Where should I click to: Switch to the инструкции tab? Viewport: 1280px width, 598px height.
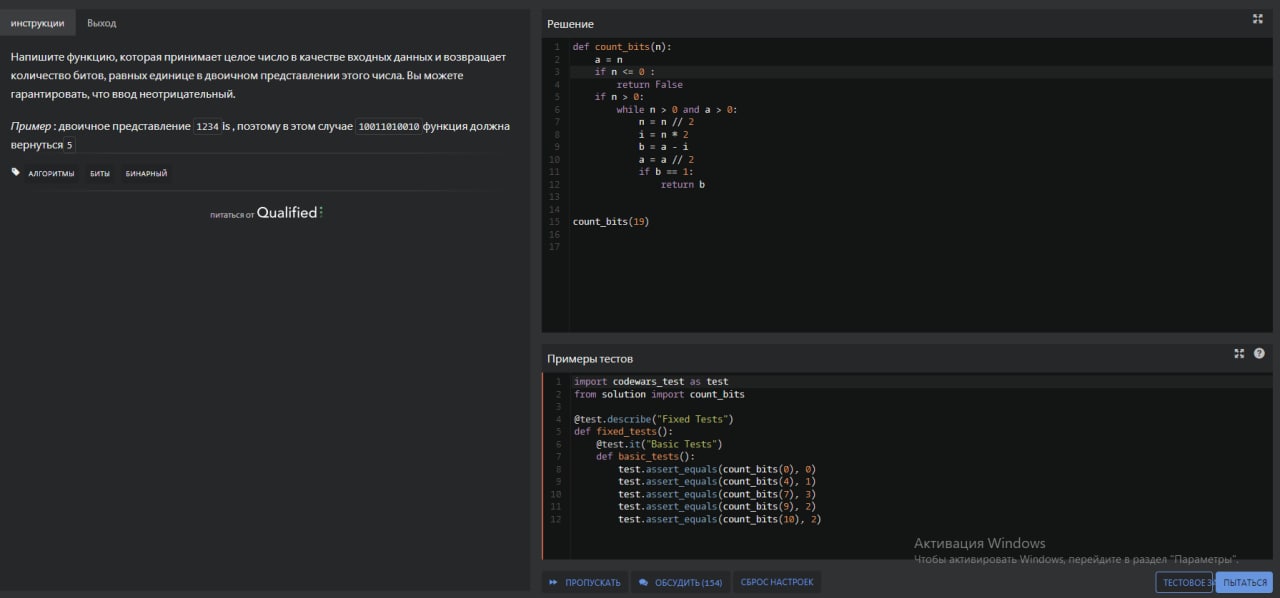pyautogui.click(x=38, y=22)
